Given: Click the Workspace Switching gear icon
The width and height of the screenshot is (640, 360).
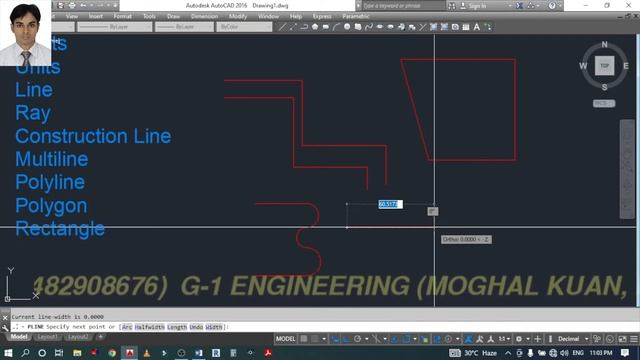Looking at the screenshot, I should pyautogui.click(x=518, y=339).
